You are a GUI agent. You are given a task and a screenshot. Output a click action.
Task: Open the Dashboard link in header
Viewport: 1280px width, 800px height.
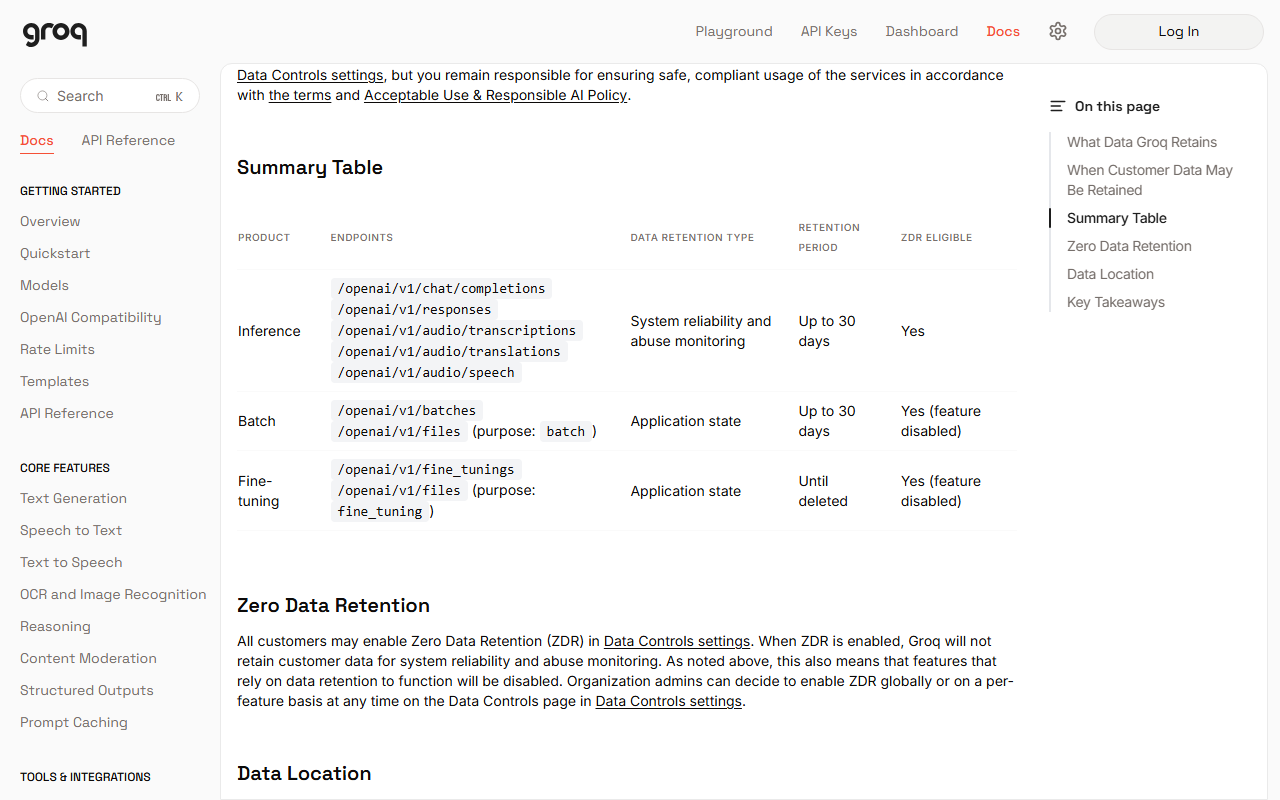point(922,31)
